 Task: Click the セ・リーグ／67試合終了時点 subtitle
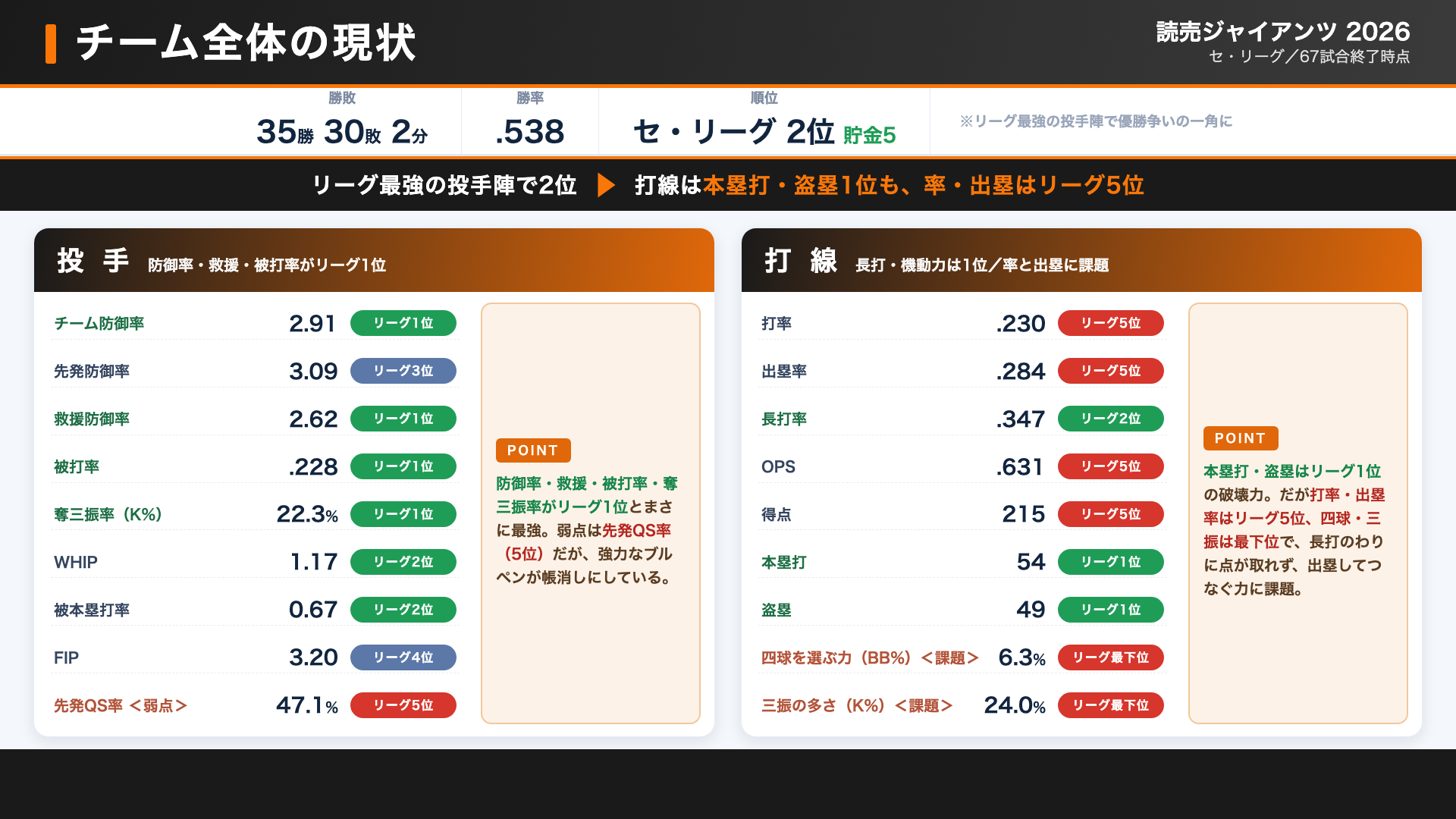coord(1309,57)
